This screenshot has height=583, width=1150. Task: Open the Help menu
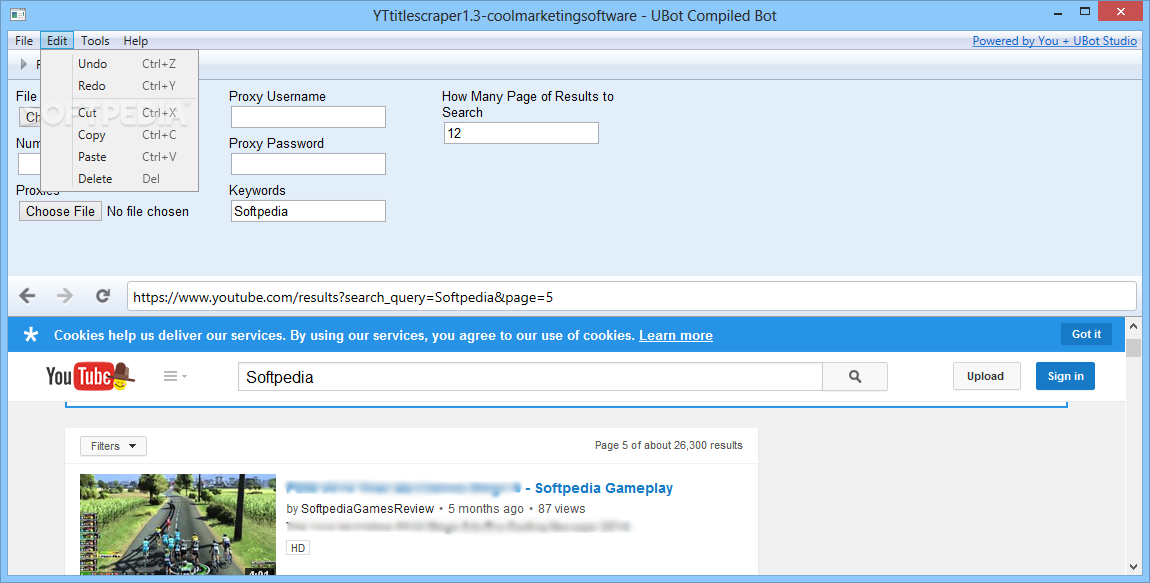[136, 41]
